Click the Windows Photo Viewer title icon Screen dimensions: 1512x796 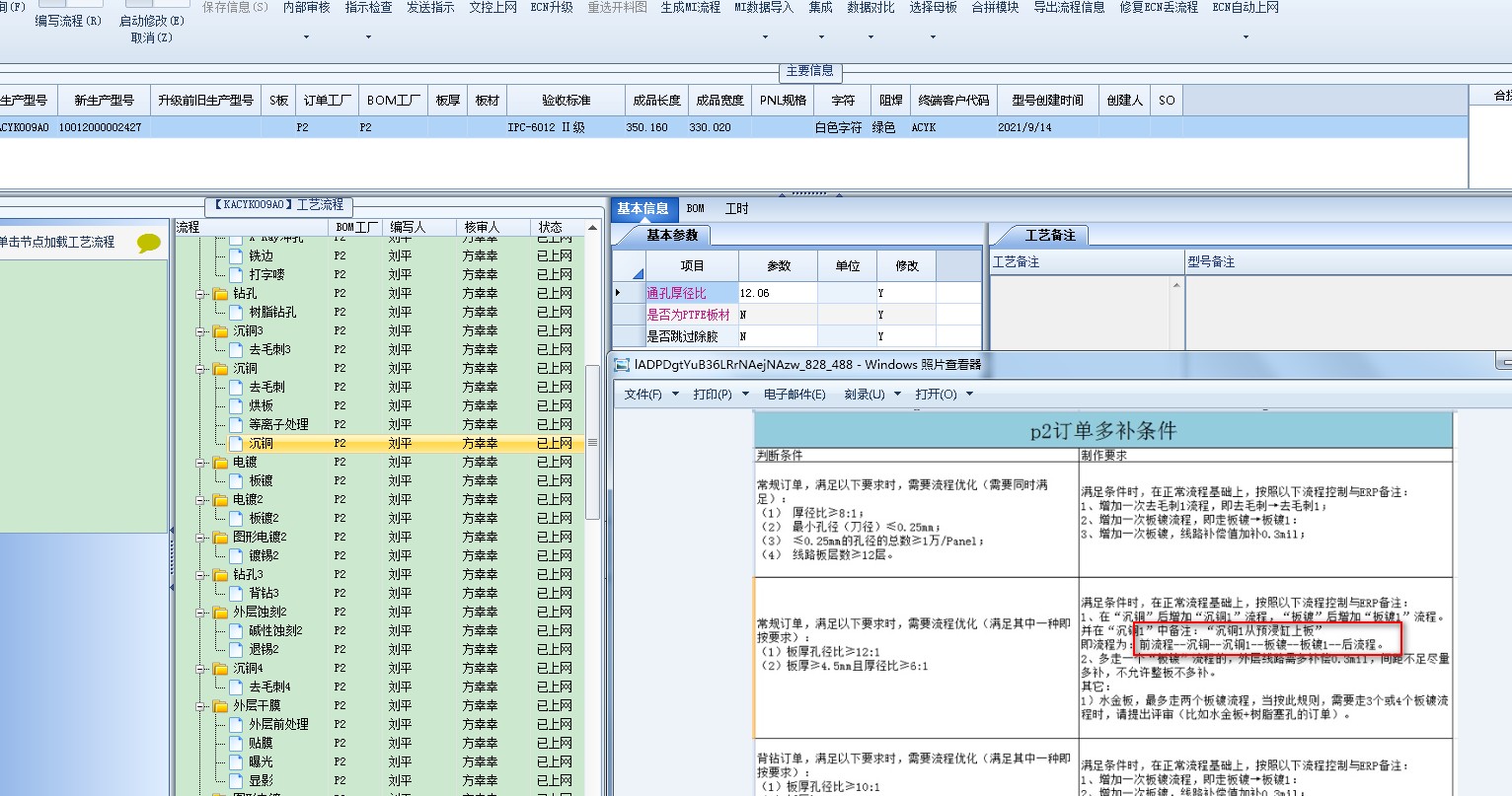click(622, 364)
